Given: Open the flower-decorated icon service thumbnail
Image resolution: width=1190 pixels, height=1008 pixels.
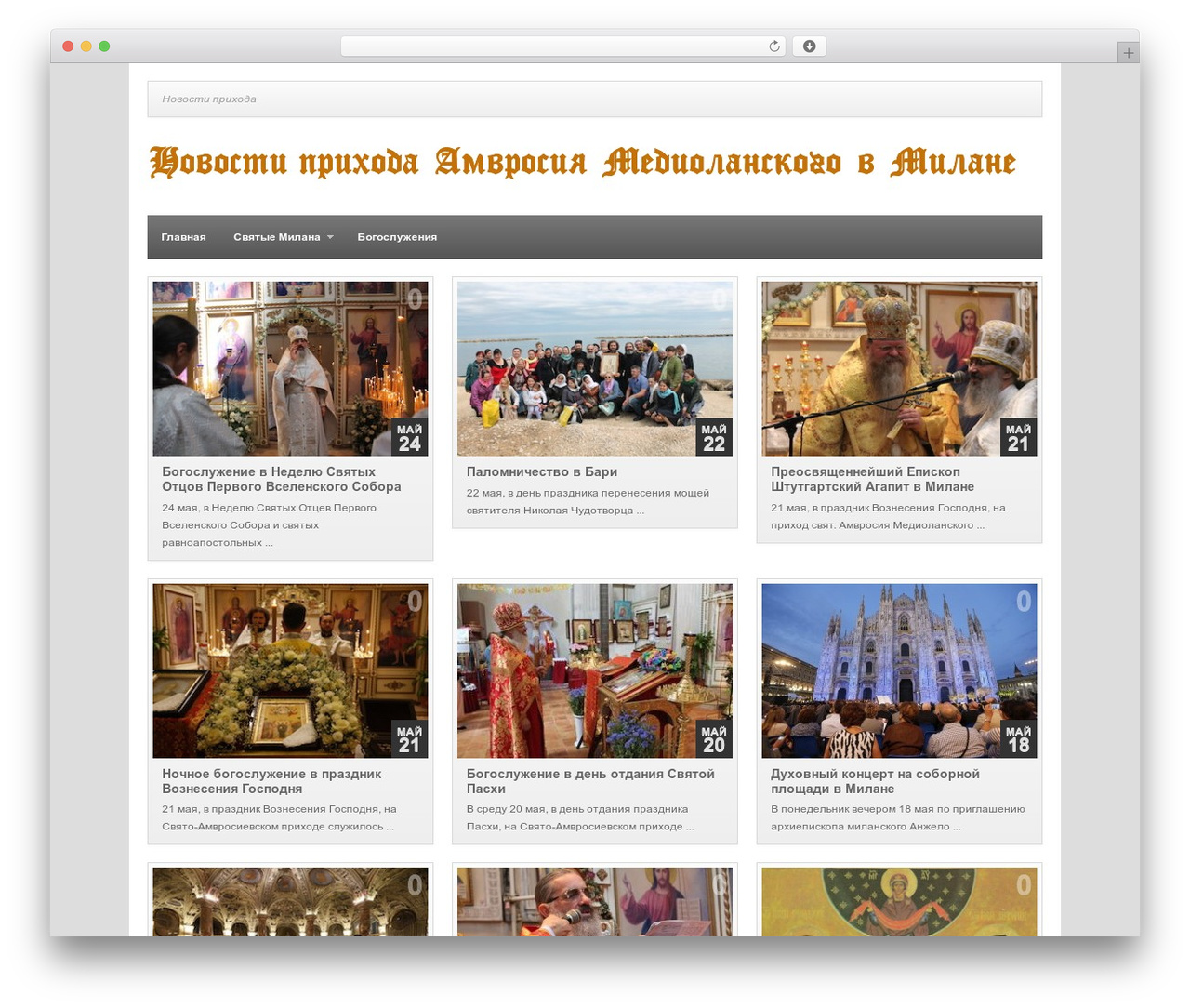Looking at the screenshot, I should pyautogui.click(x=290, y=670).
